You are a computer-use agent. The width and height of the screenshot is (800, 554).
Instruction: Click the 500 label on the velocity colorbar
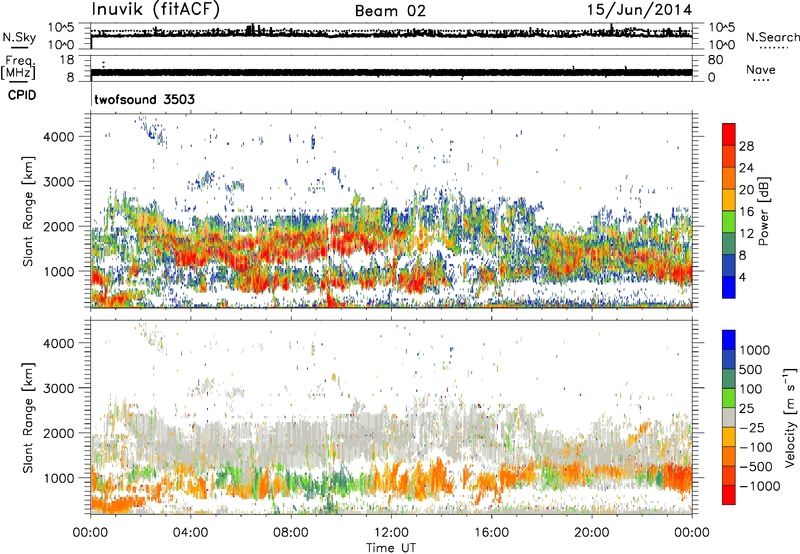click(753, 370)
